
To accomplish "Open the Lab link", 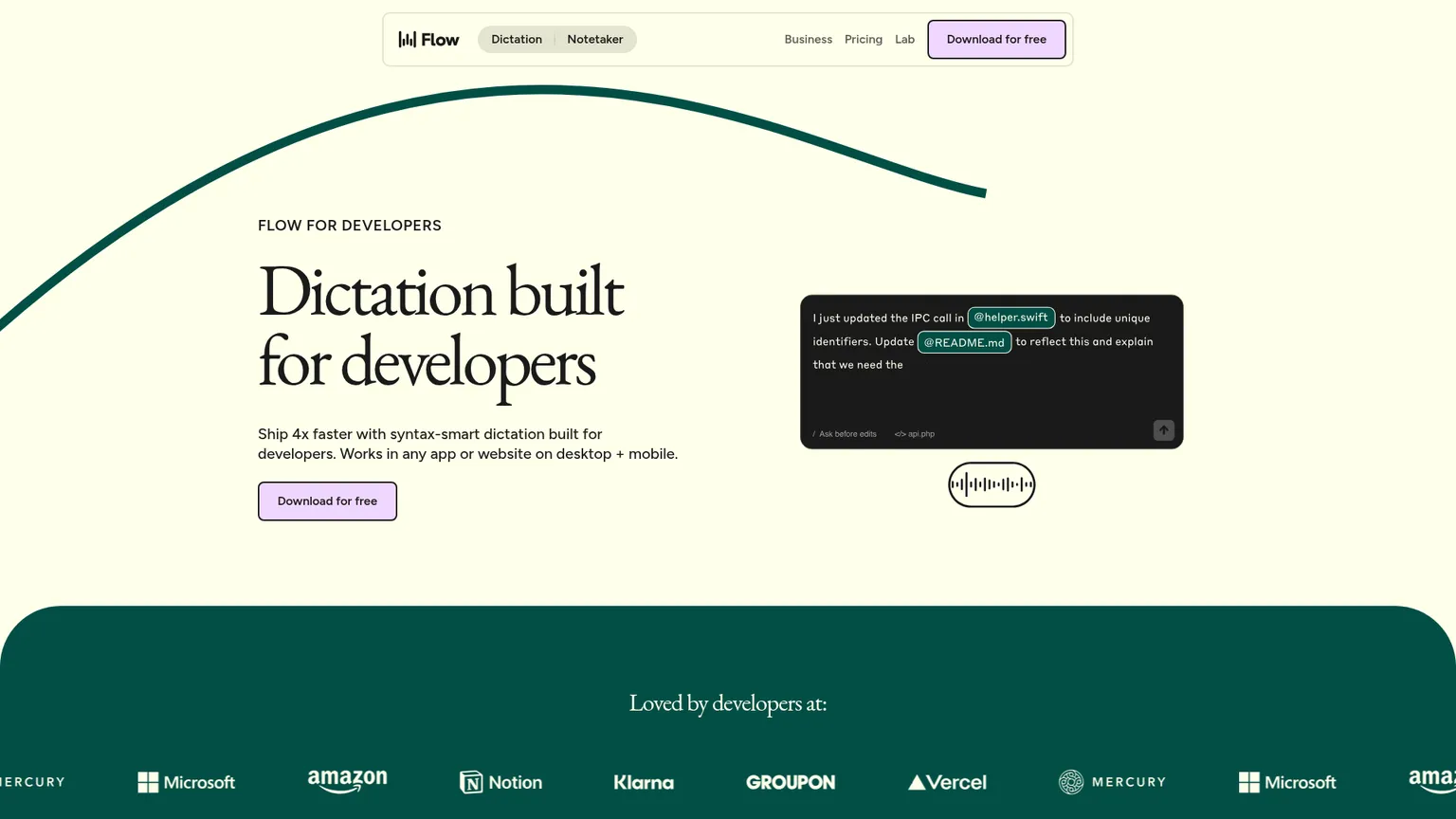I will 905,40.
